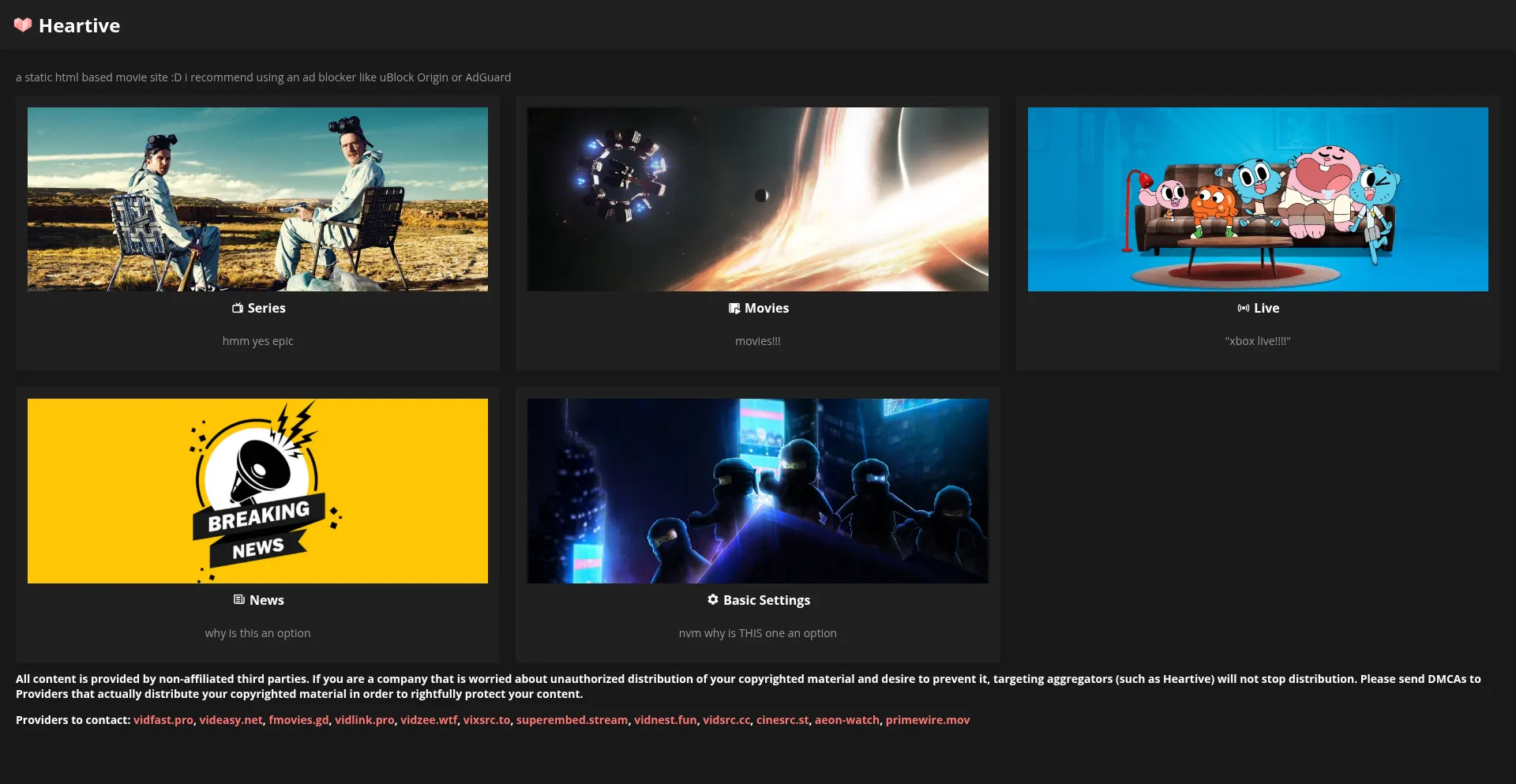Click the 'hmm yes epic' description
This screenshot has width=1516, height=784.
click(x=257, y=341)
